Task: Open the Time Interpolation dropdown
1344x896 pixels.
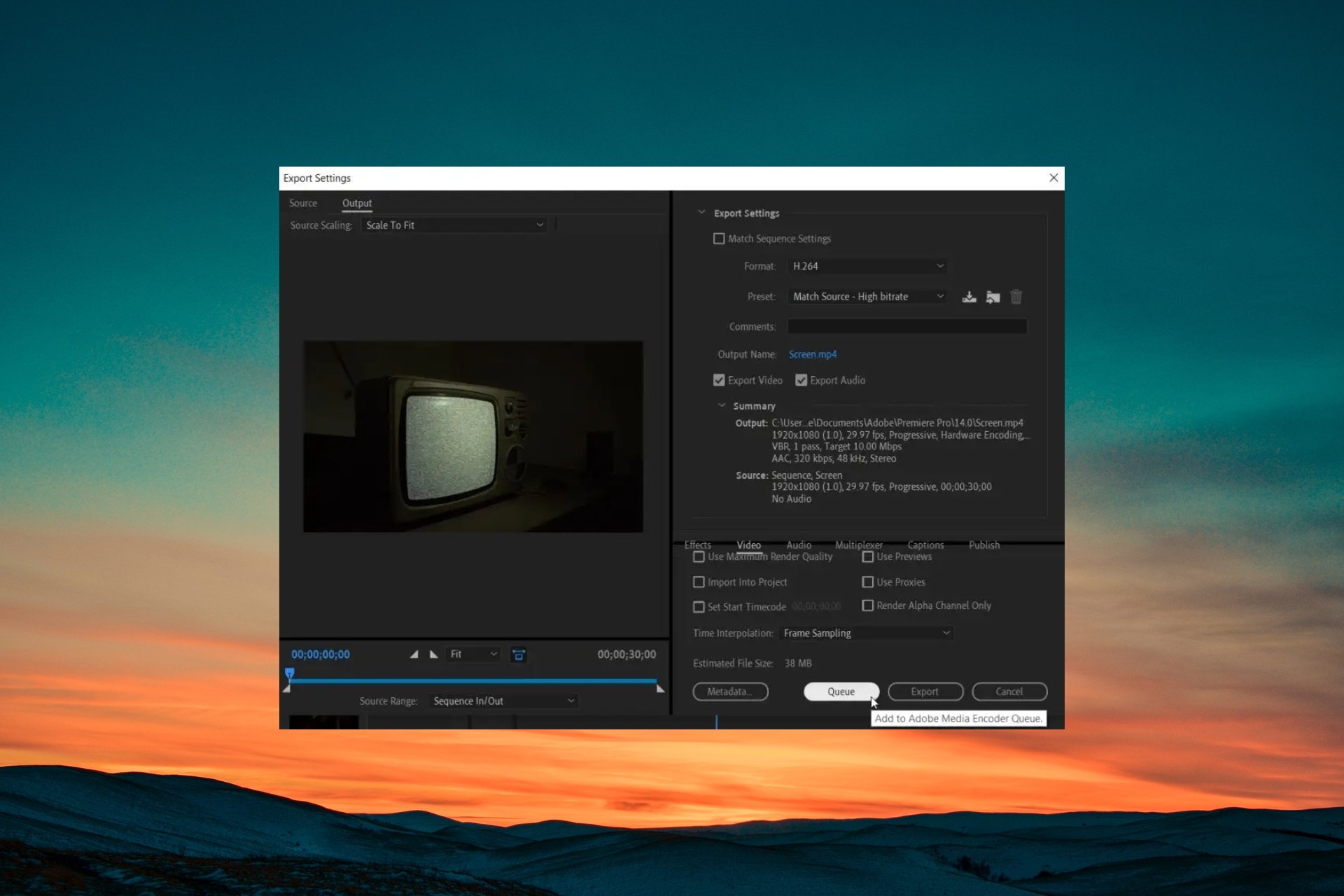Action: click(x=866, y=633)
